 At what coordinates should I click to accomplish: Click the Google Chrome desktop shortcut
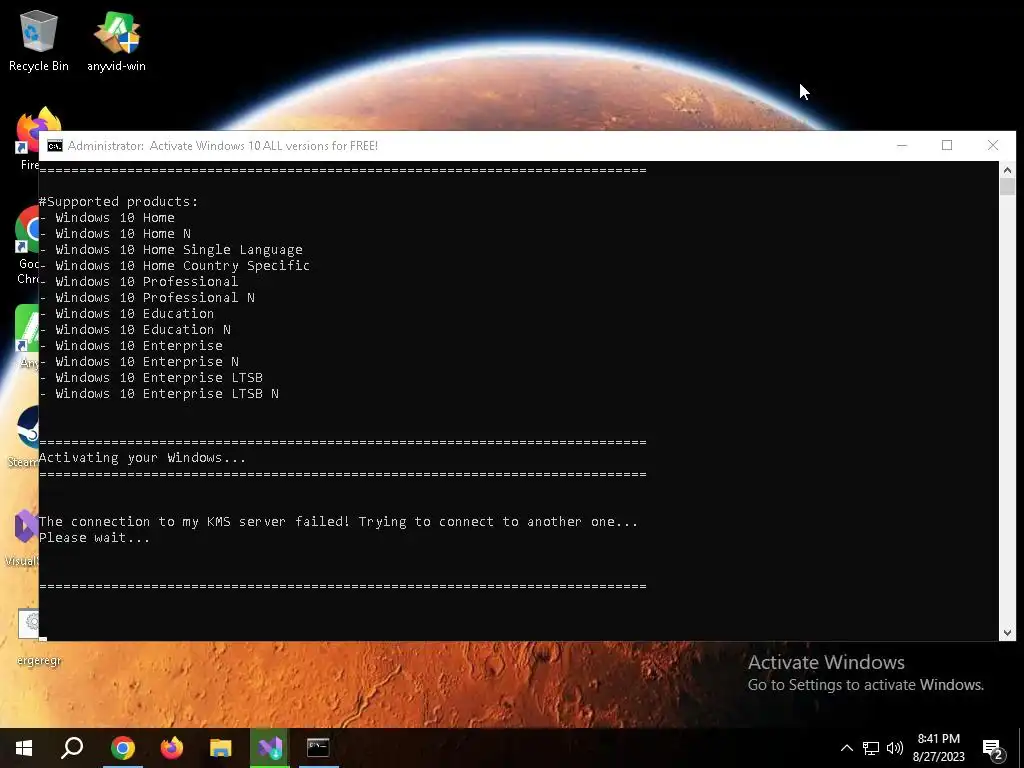coord(27,245)
